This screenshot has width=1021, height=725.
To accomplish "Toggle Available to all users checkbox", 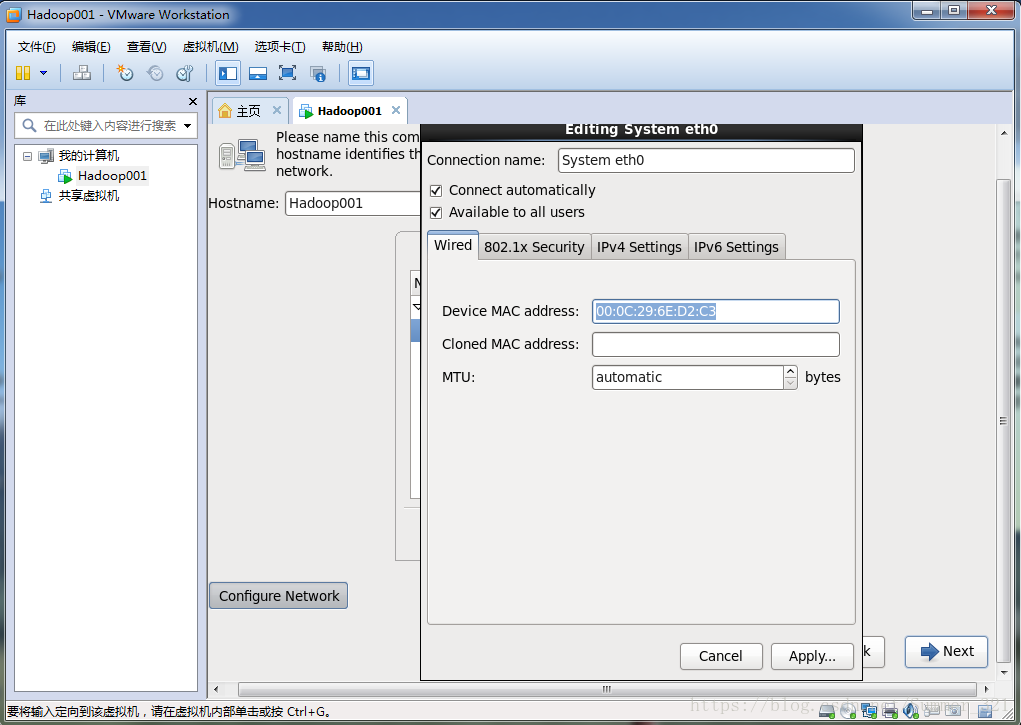I will coord(436,212).
